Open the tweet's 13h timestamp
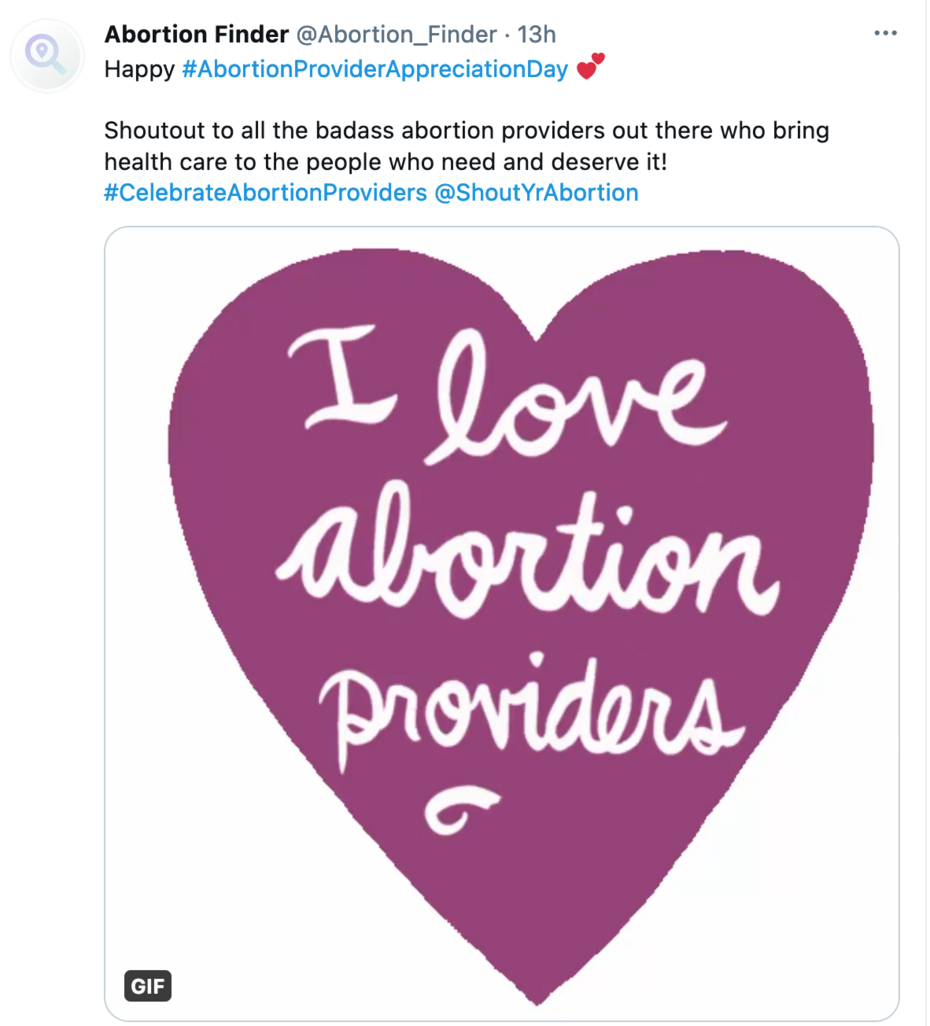The height and width of the screenshot is (1026, 930). pyautogui.click(x=536, y=35)
